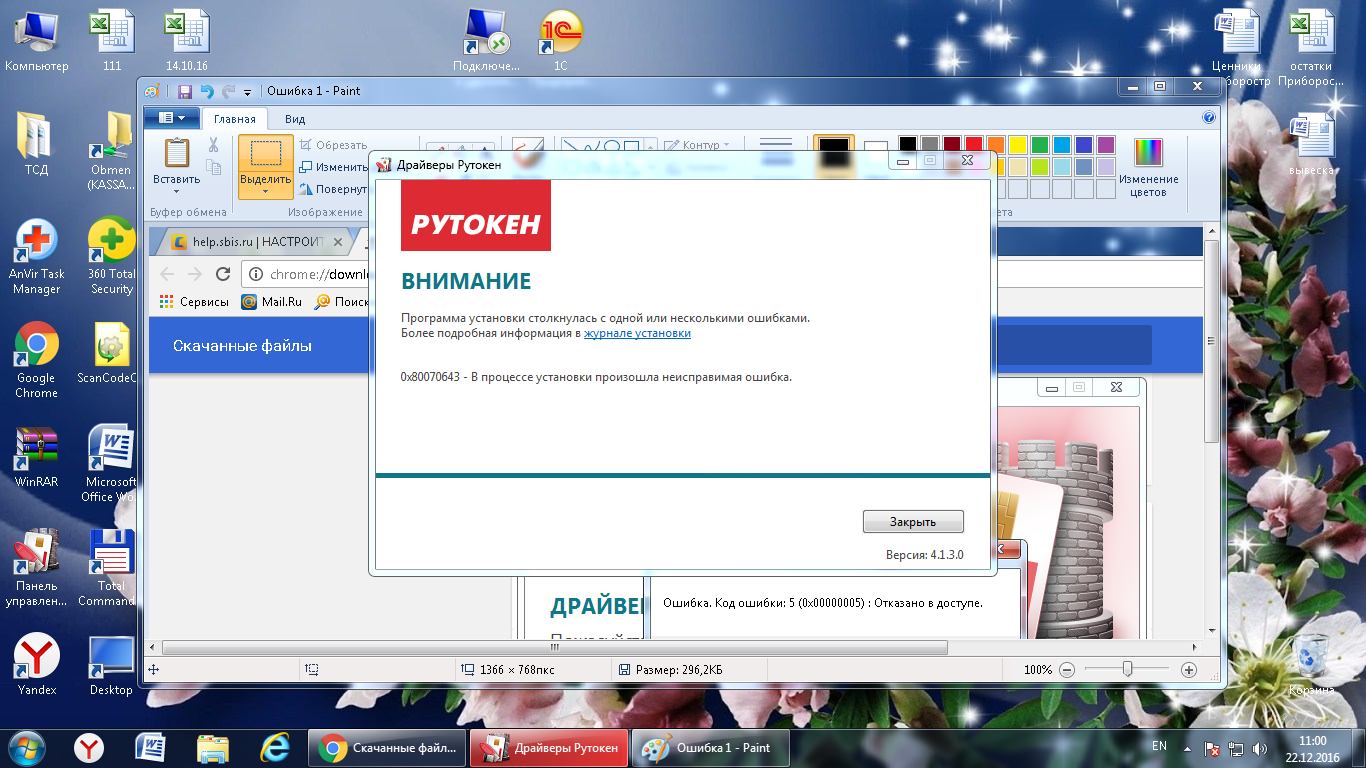Open the Customize Quick Access Toolbar arrow
The width and height of the screenshot is (1366, 768).
[x=248, y=92]
